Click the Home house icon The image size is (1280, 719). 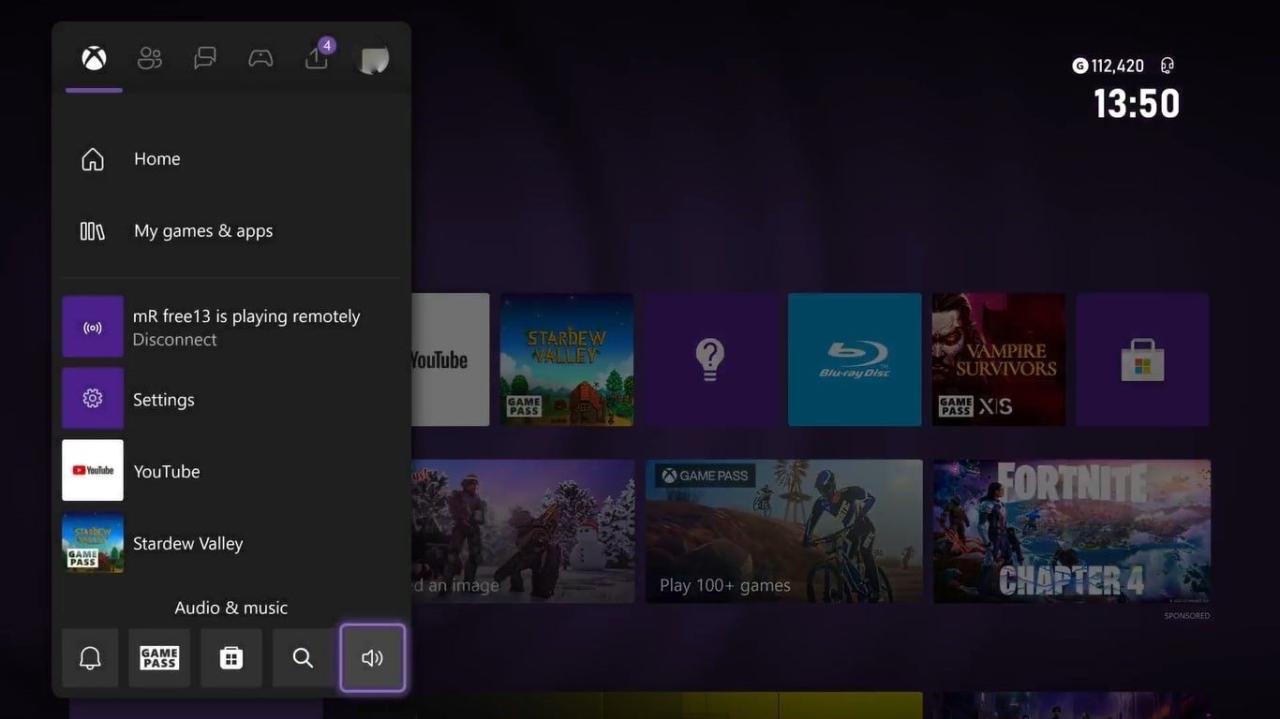pos(92,159)
